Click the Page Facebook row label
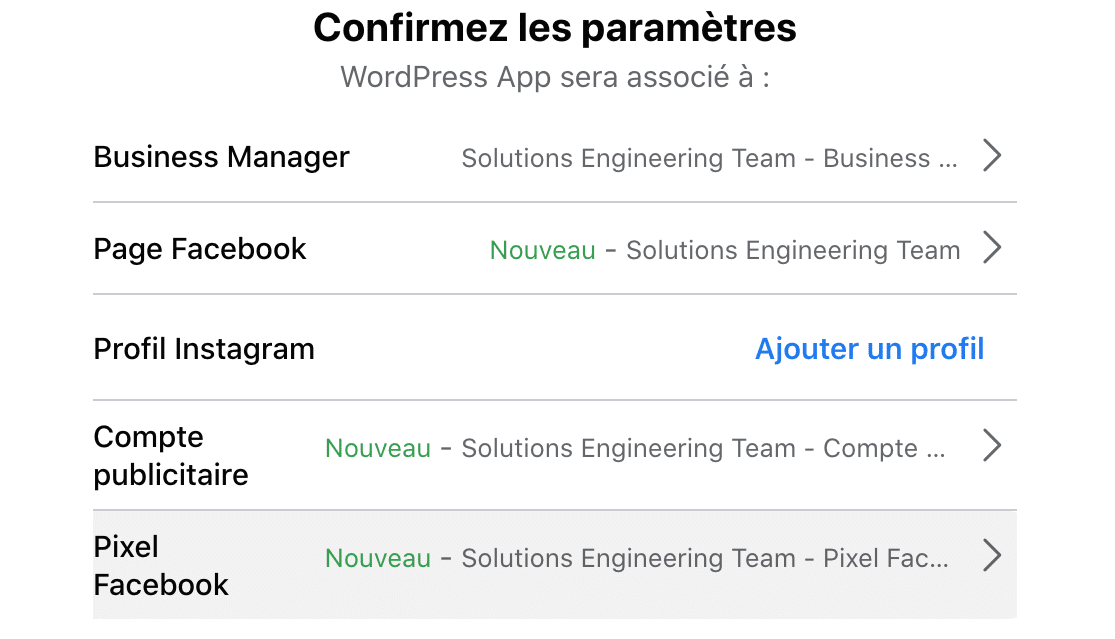Image resolution: width=1115 pixels, height=639 pixels. (199, 248)
